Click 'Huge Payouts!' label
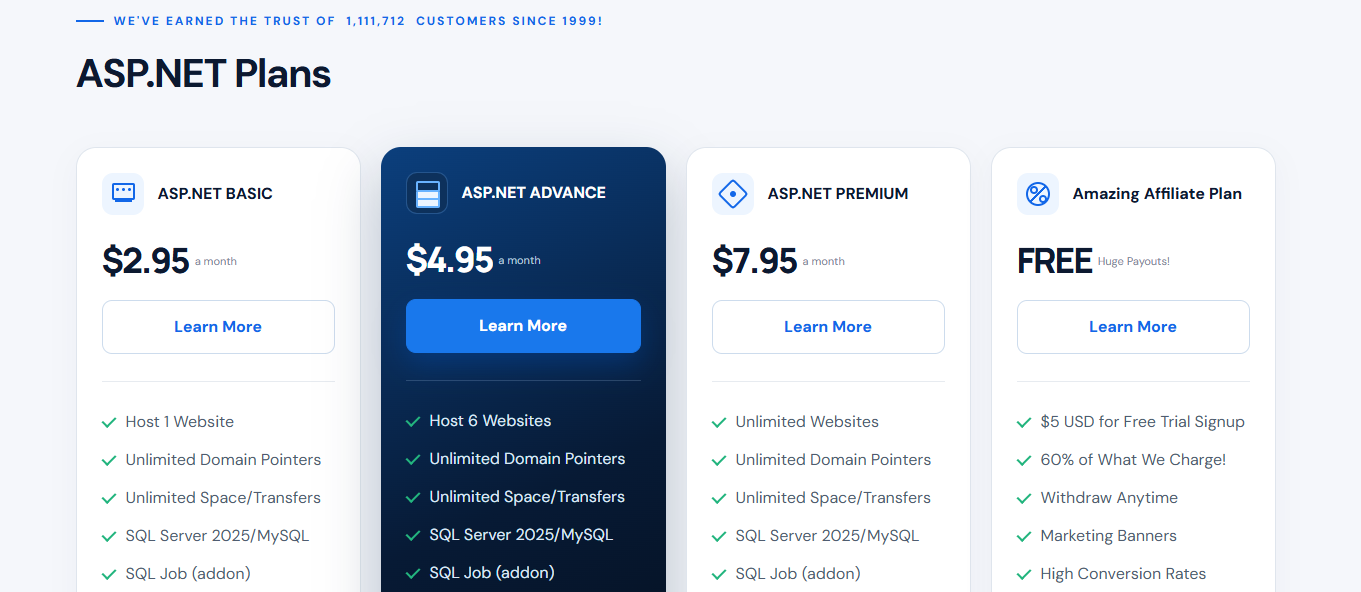This screenshot has height=592, width=1361. coord(1134,262)
